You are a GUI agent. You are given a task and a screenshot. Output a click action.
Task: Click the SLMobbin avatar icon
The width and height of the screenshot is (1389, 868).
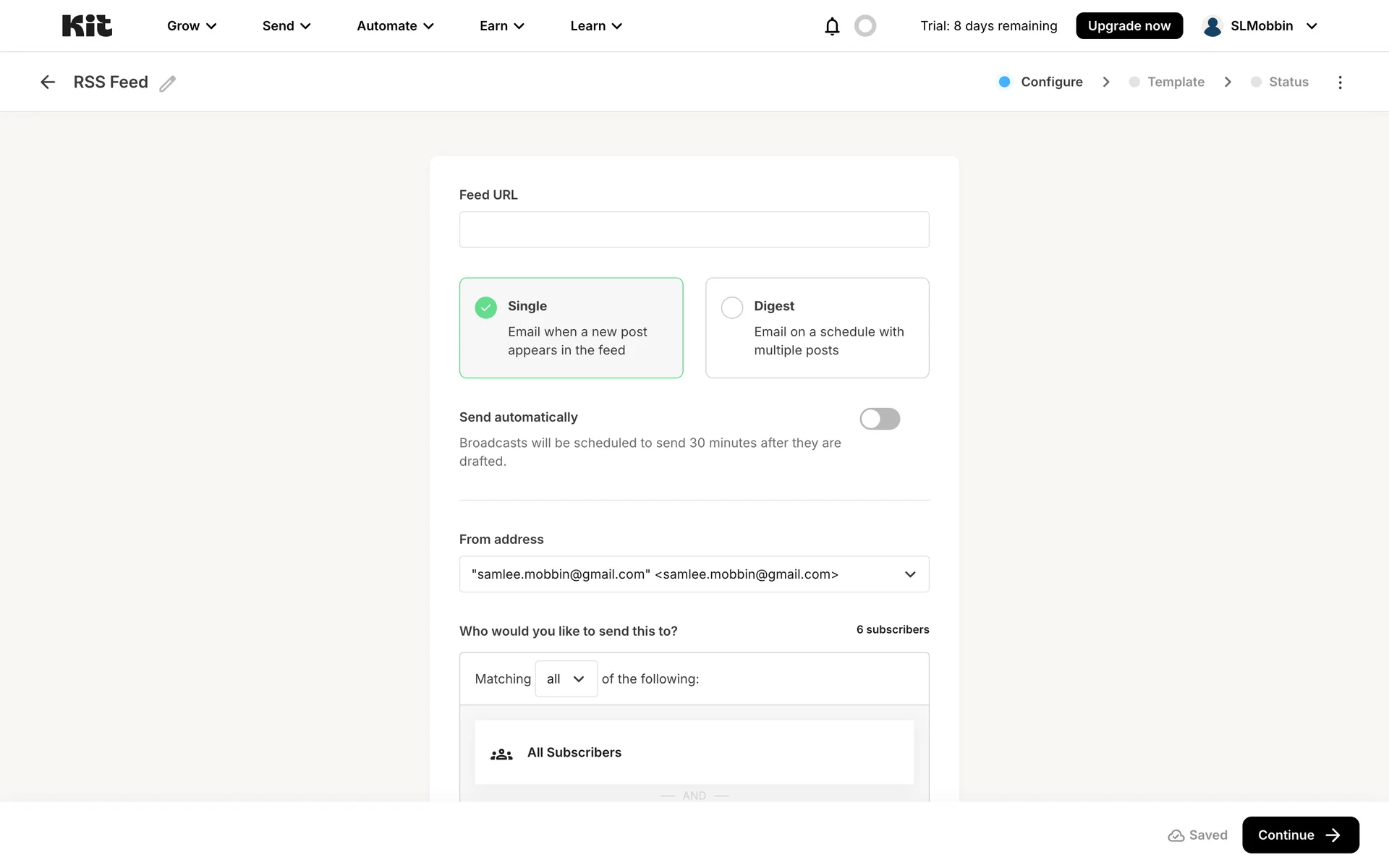pos(1212,26)
